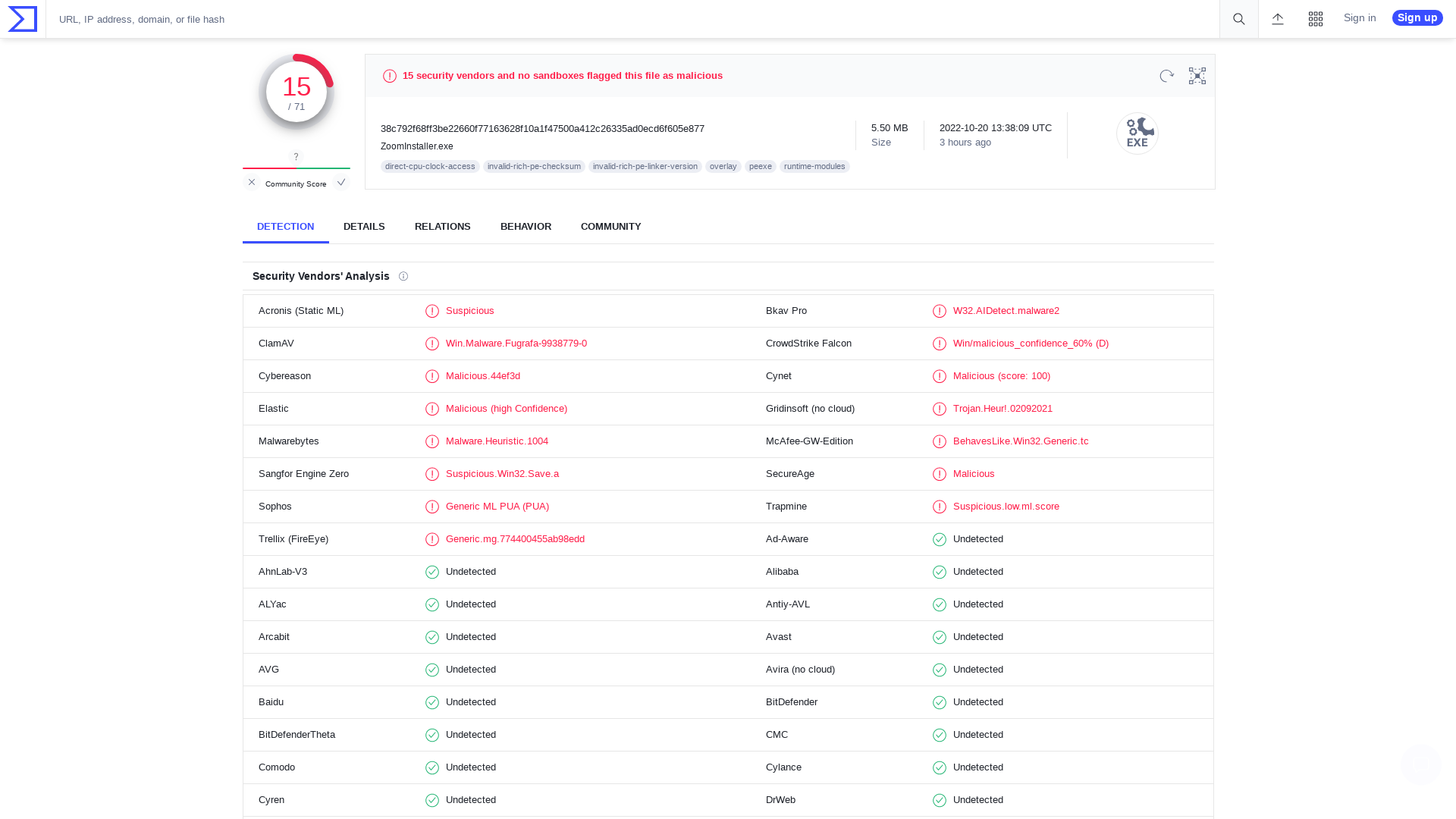This screenshot has height=819, width=1456.
Task: Click the search magnifier icon
Action: [x=1238, y=19]
